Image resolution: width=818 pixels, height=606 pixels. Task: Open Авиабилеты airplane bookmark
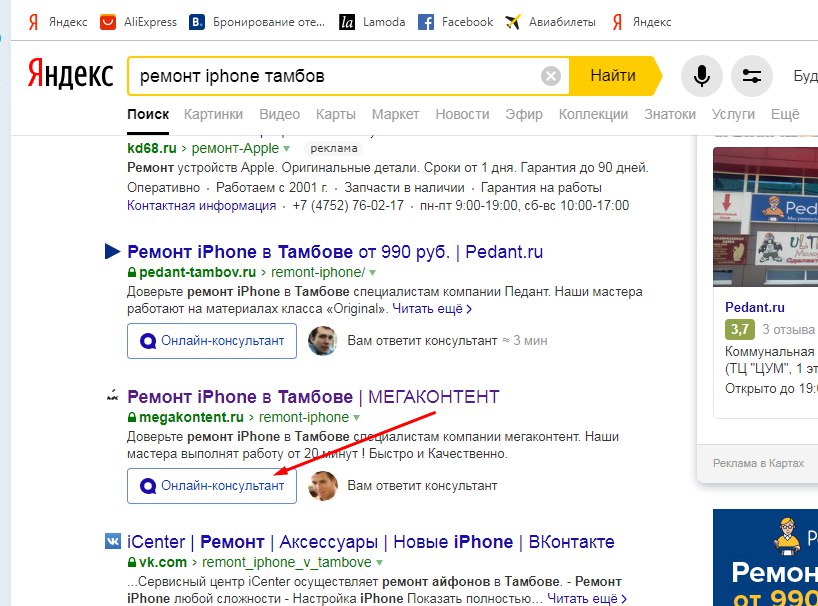[550, 22]
